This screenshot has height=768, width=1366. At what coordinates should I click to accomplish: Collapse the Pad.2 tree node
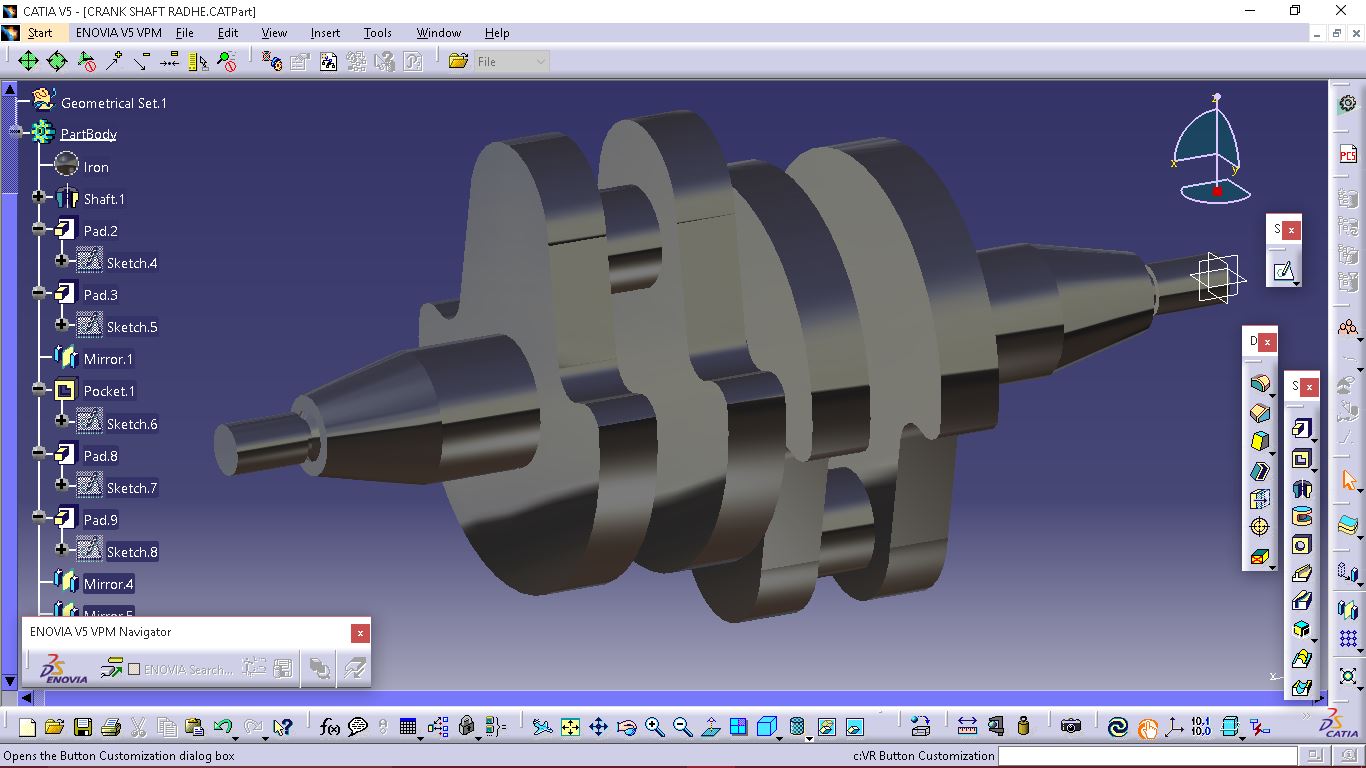39,230
